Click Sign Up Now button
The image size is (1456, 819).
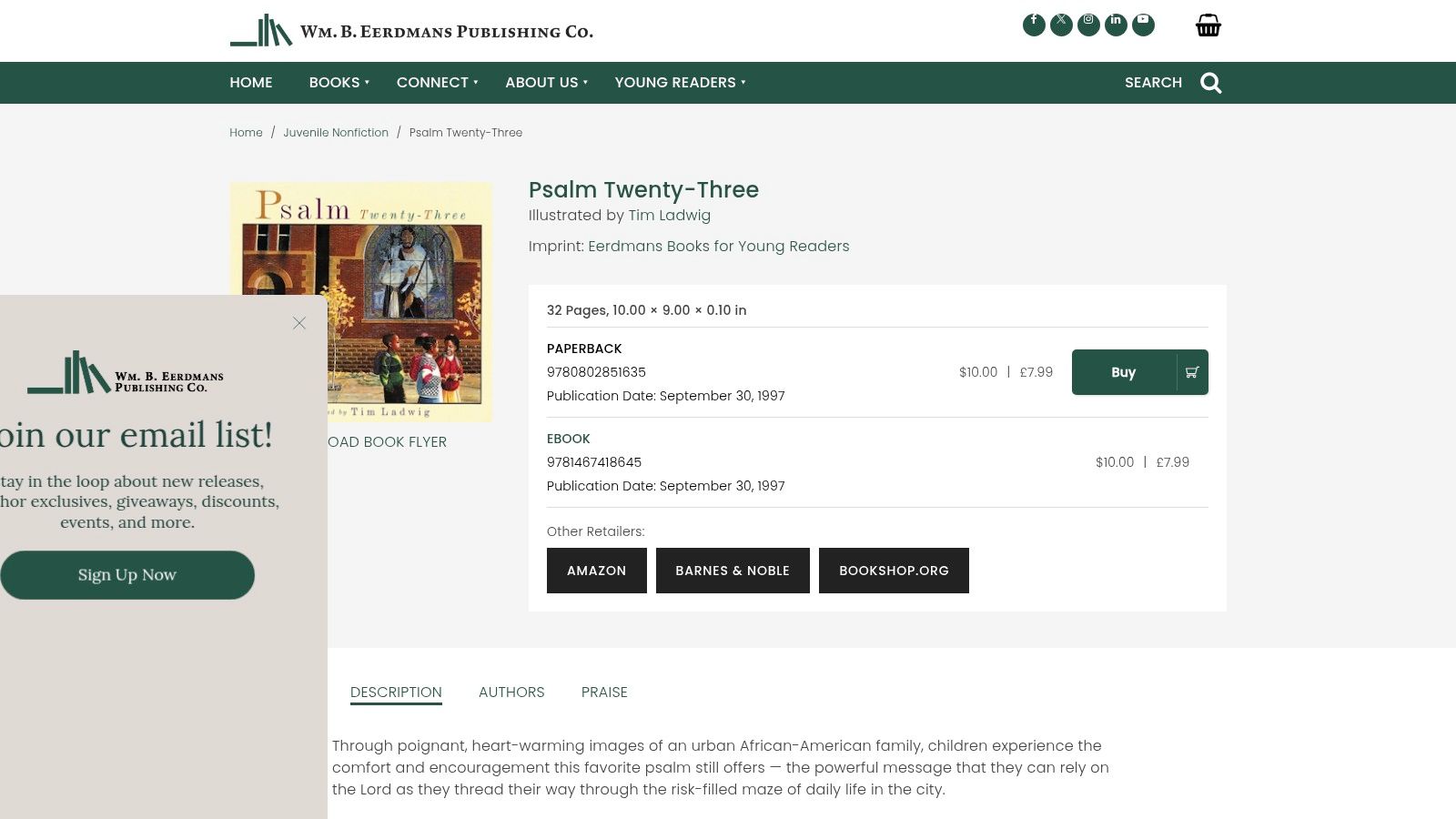(127, 575)
